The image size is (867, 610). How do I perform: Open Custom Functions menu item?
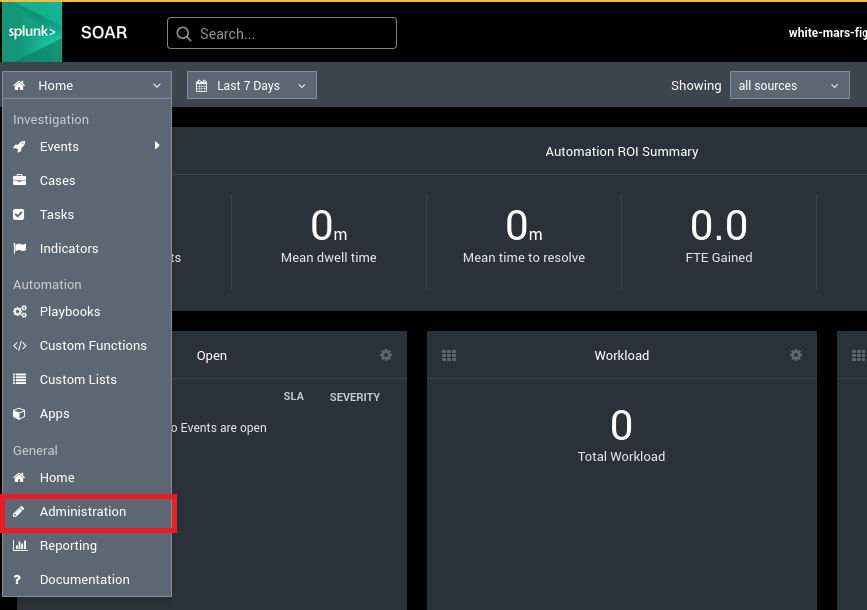93,345
